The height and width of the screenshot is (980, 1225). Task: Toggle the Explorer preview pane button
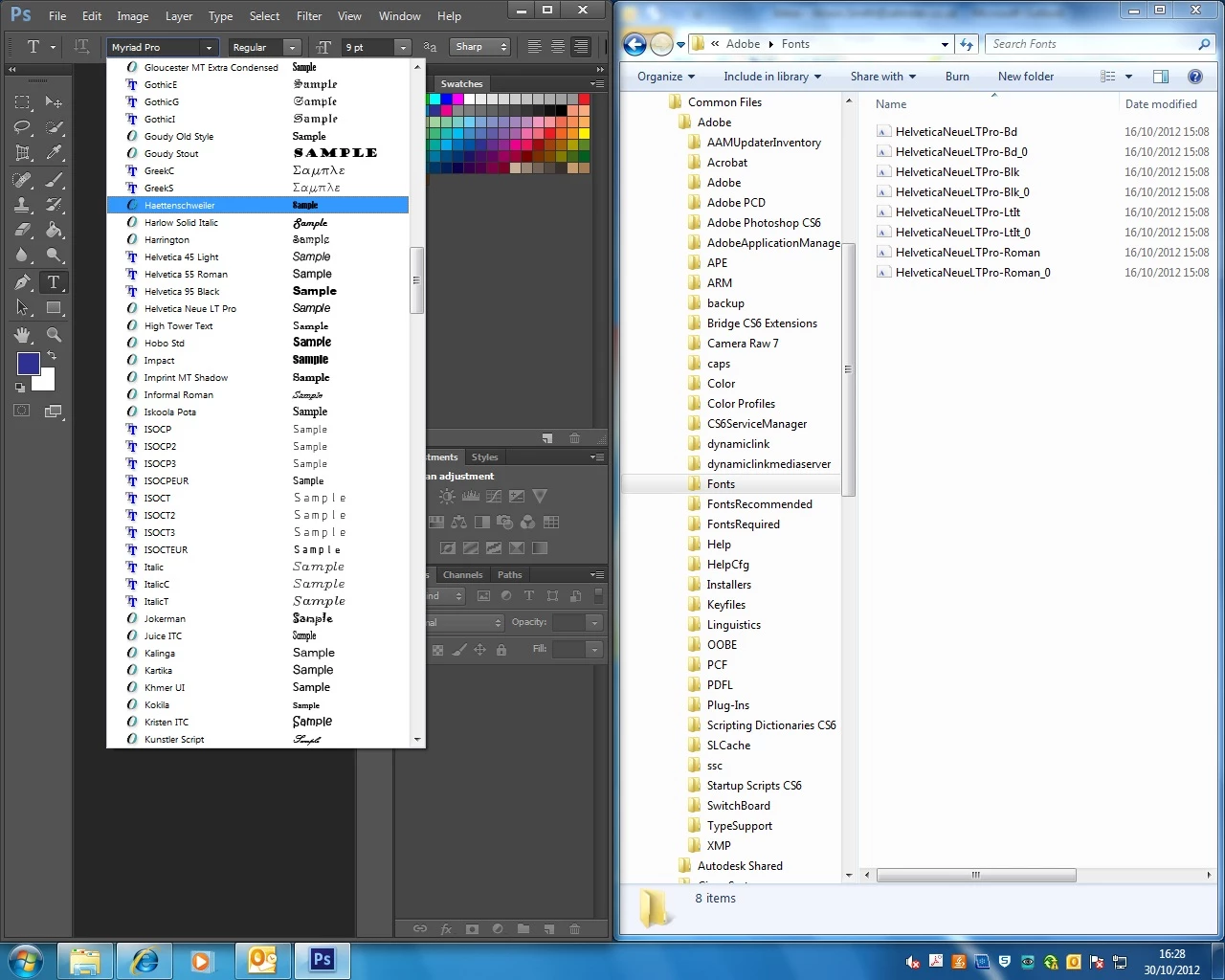1161,77
